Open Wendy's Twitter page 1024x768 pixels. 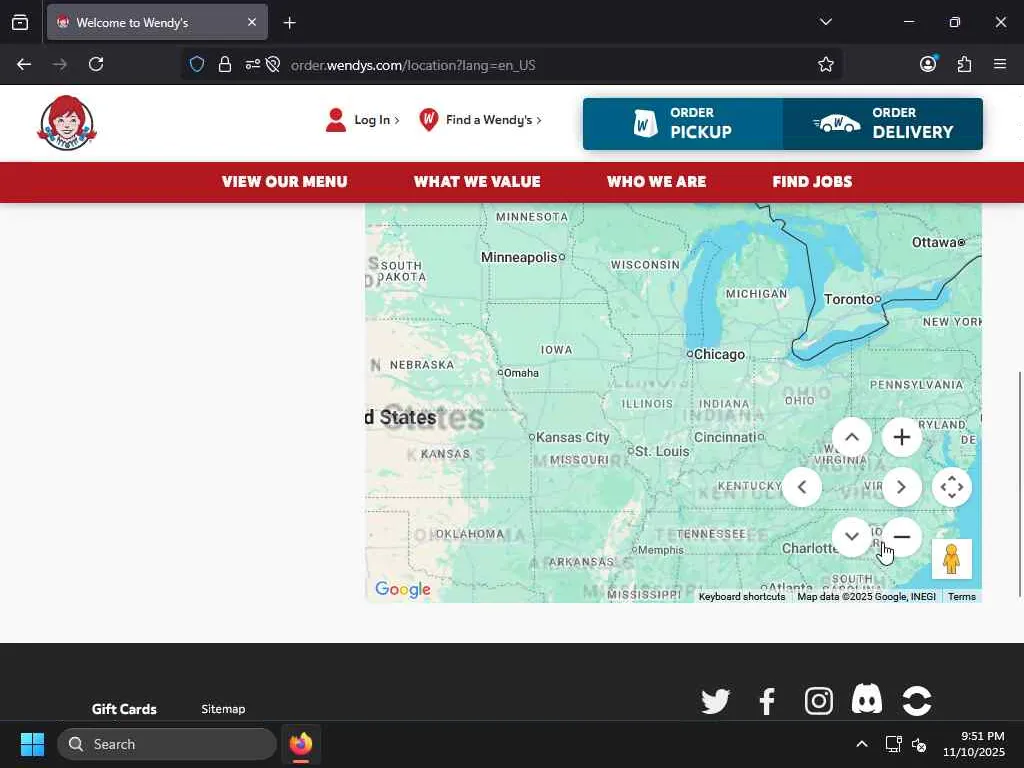point(716,701)
